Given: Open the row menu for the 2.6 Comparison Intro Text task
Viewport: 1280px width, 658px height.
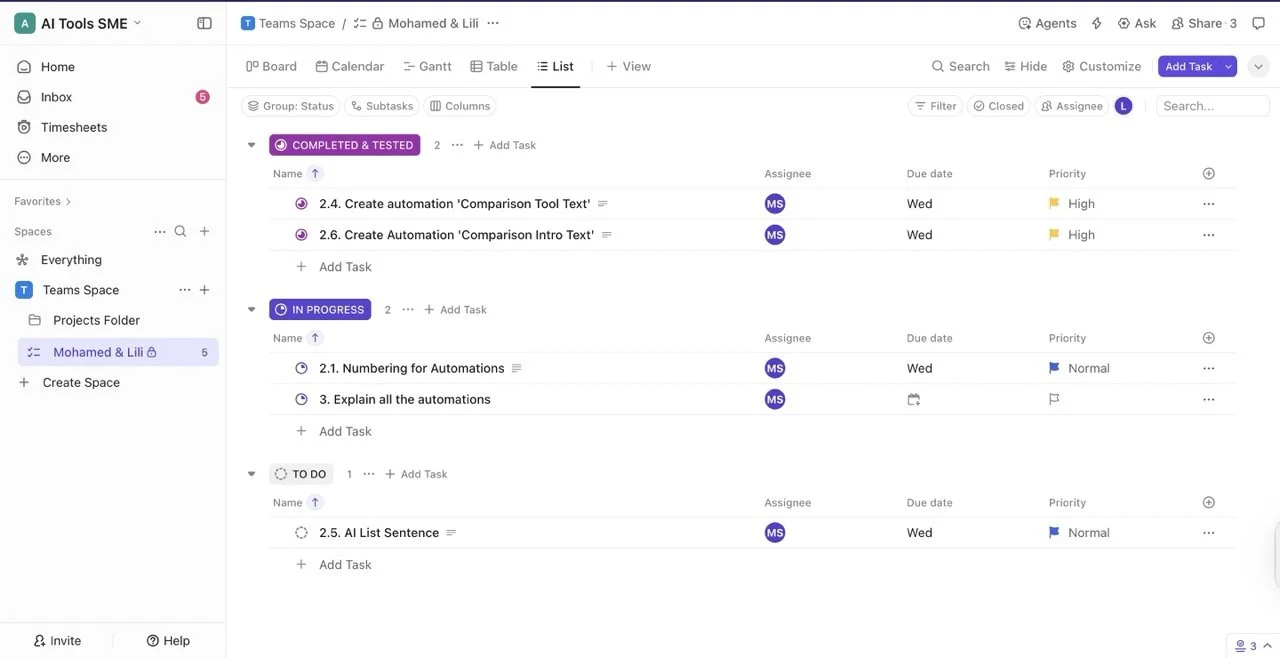Looking at the screenshot, I should tap(1209, 235).
